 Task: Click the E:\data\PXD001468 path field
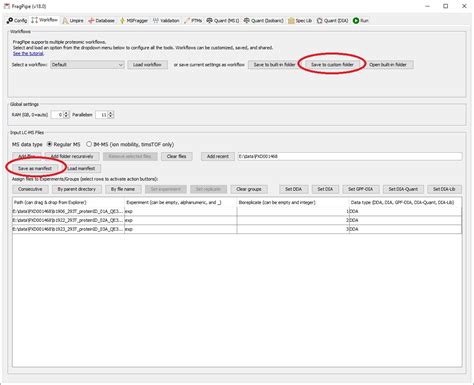click(x=350, y=156)
